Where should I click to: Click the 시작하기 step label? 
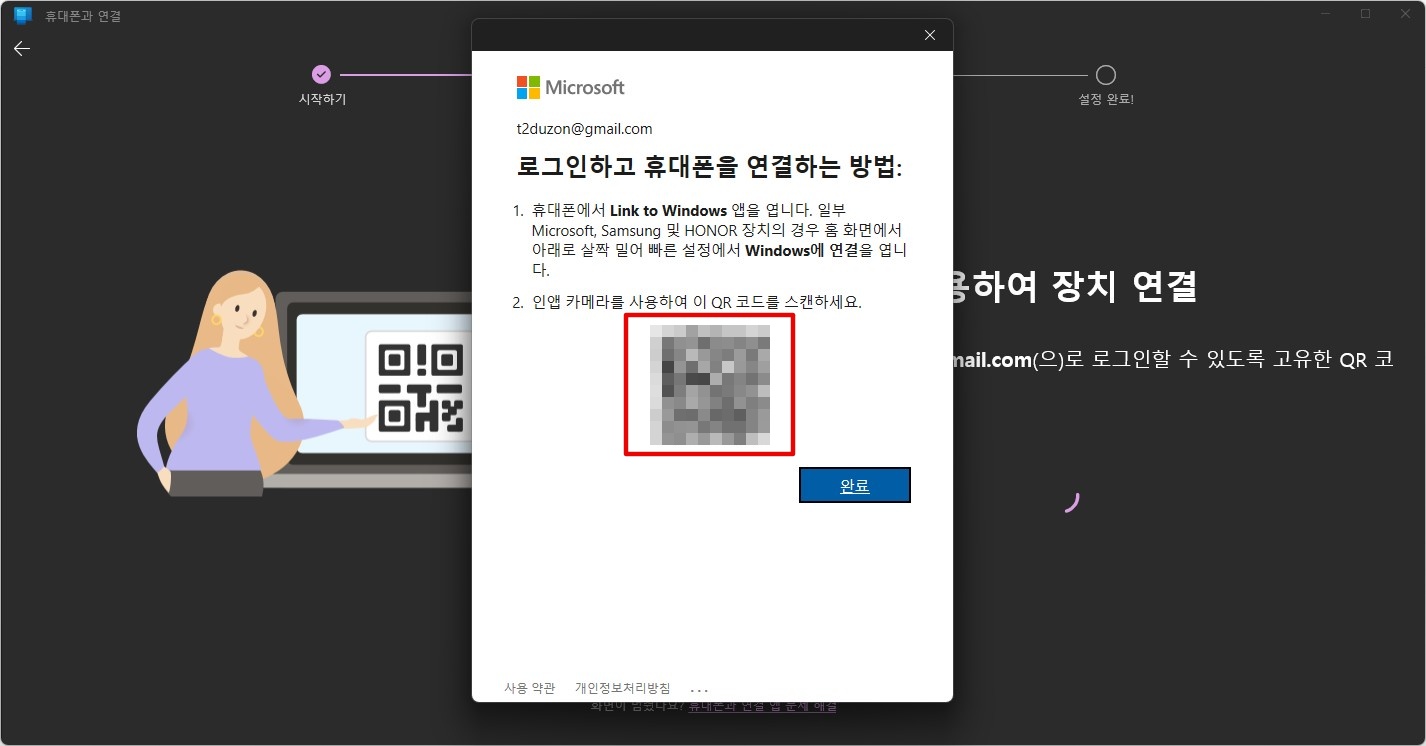point(322,100)
